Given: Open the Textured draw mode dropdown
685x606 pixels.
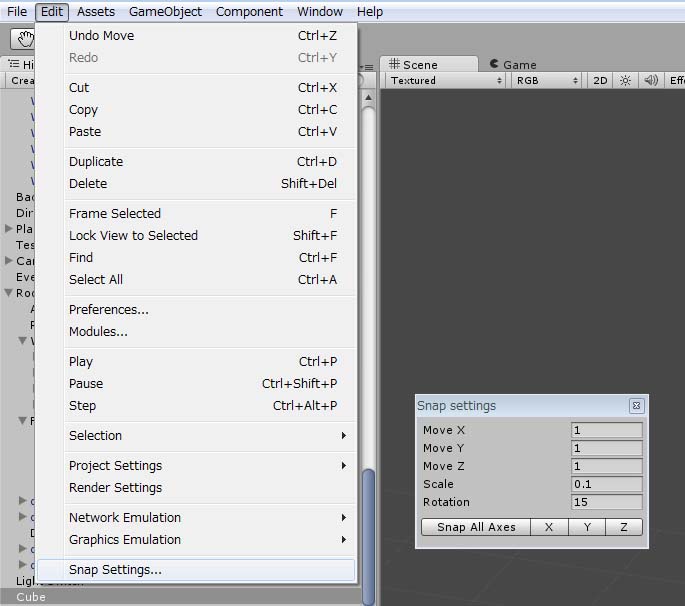Looking at the screenshot, I should pyautogui.click(x=446, y=80).
